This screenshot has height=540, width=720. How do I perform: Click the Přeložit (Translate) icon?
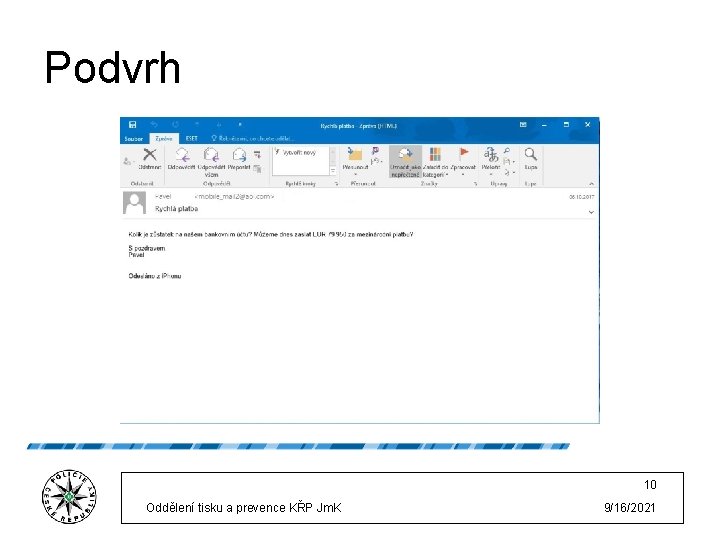[x=491, y=154]
